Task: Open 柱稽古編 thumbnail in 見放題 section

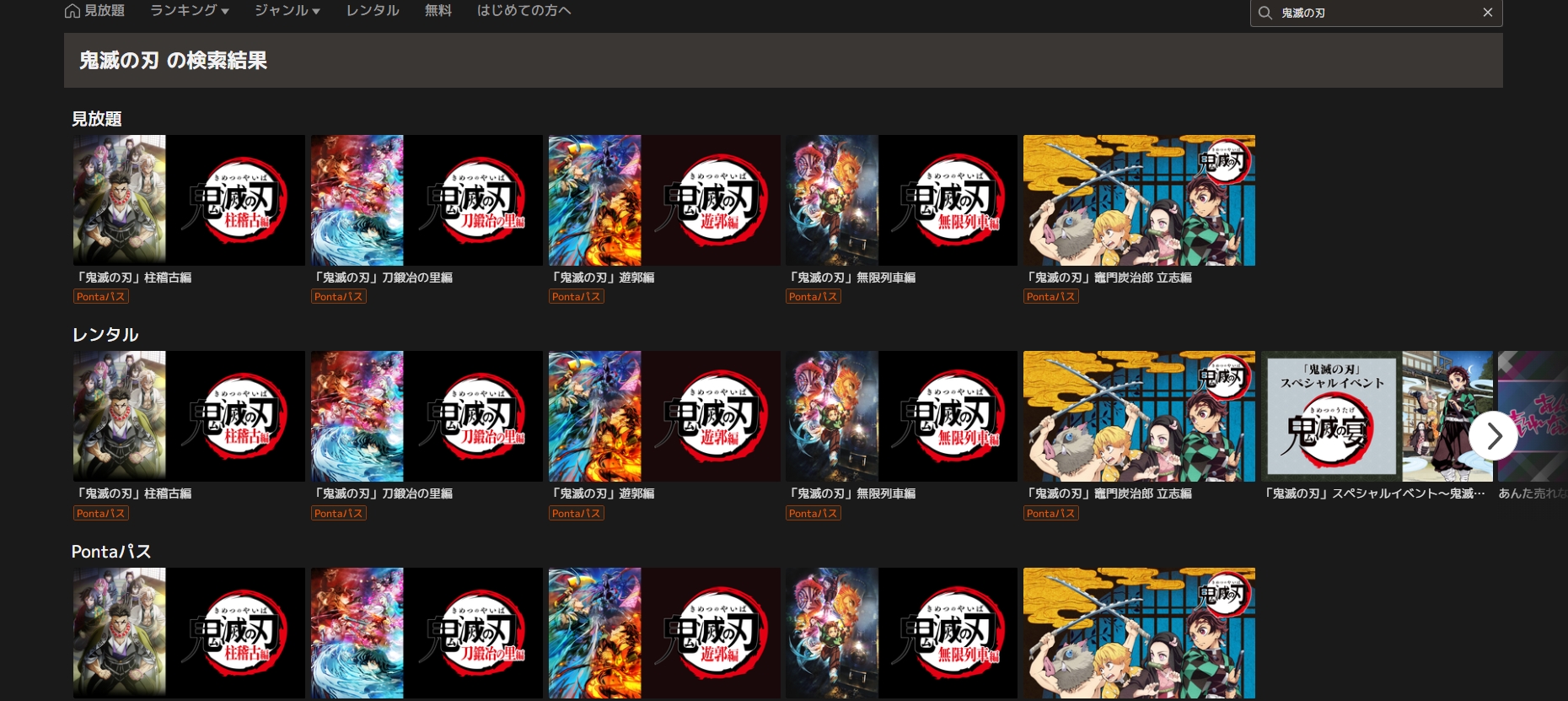Action: 189,200
